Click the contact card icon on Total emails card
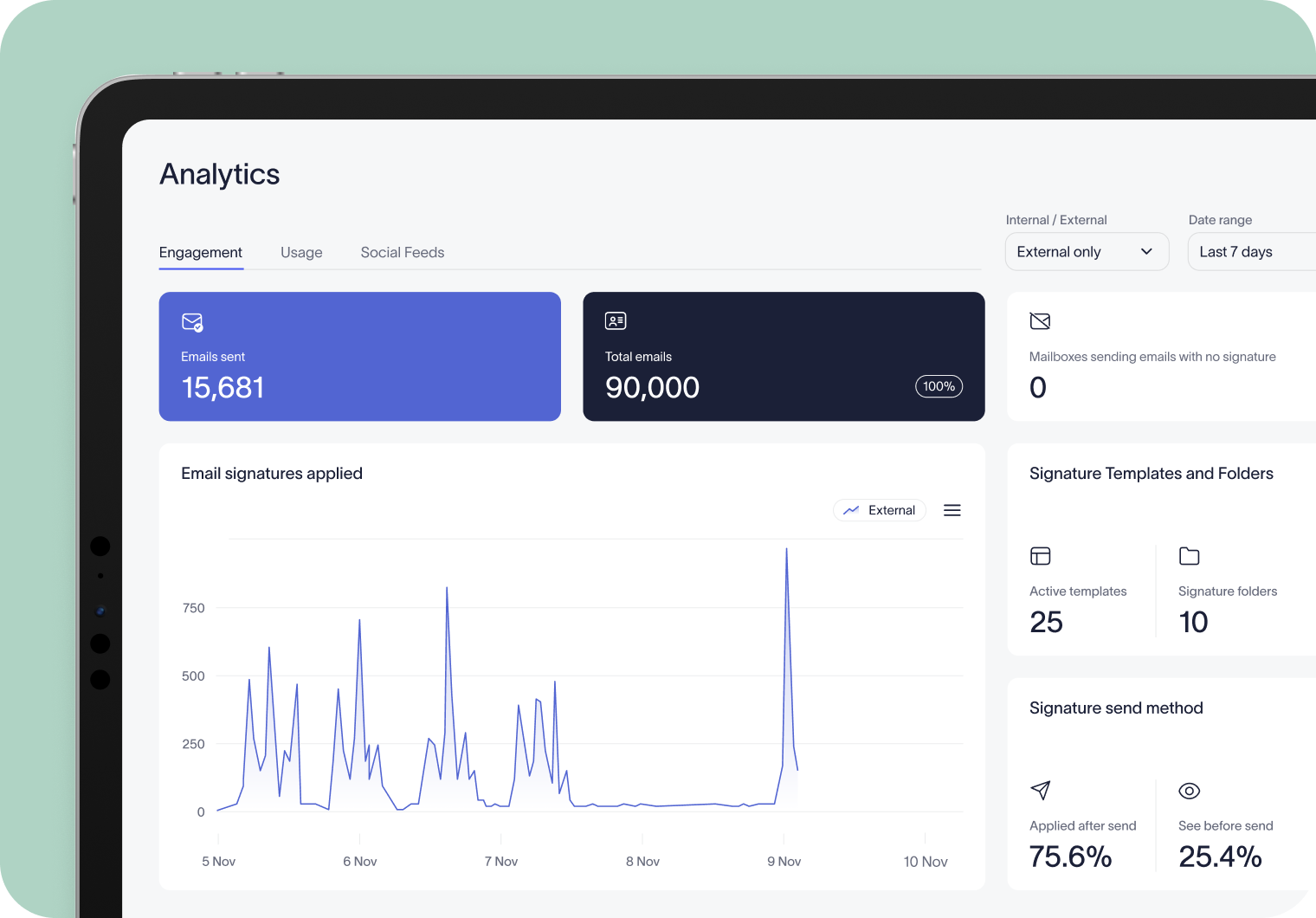Image resolution: width=1316 pixels, height=918 pixels. [616, 320]
